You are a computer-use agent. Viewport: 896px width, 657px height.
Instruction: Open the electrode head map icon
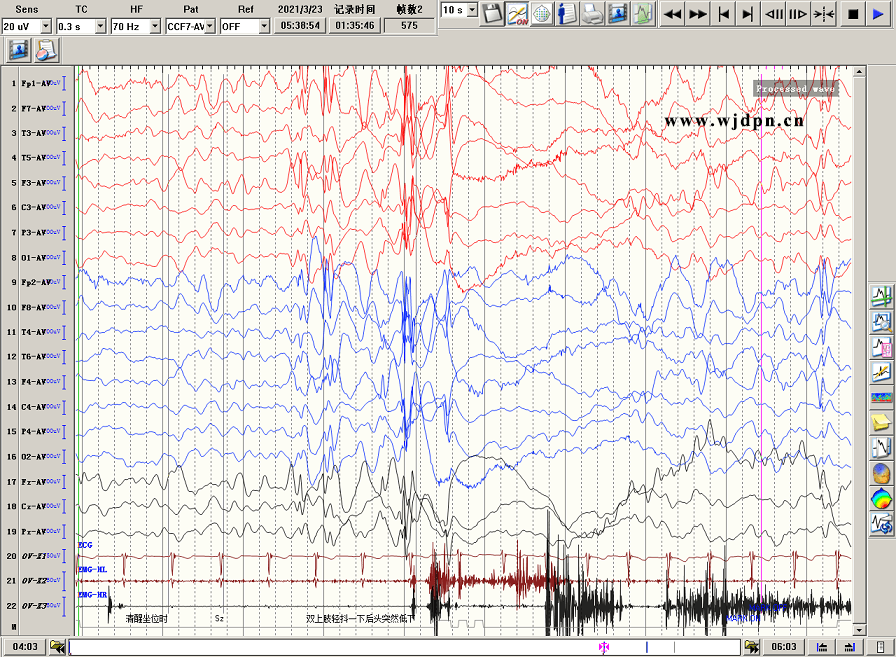point(542,13)
